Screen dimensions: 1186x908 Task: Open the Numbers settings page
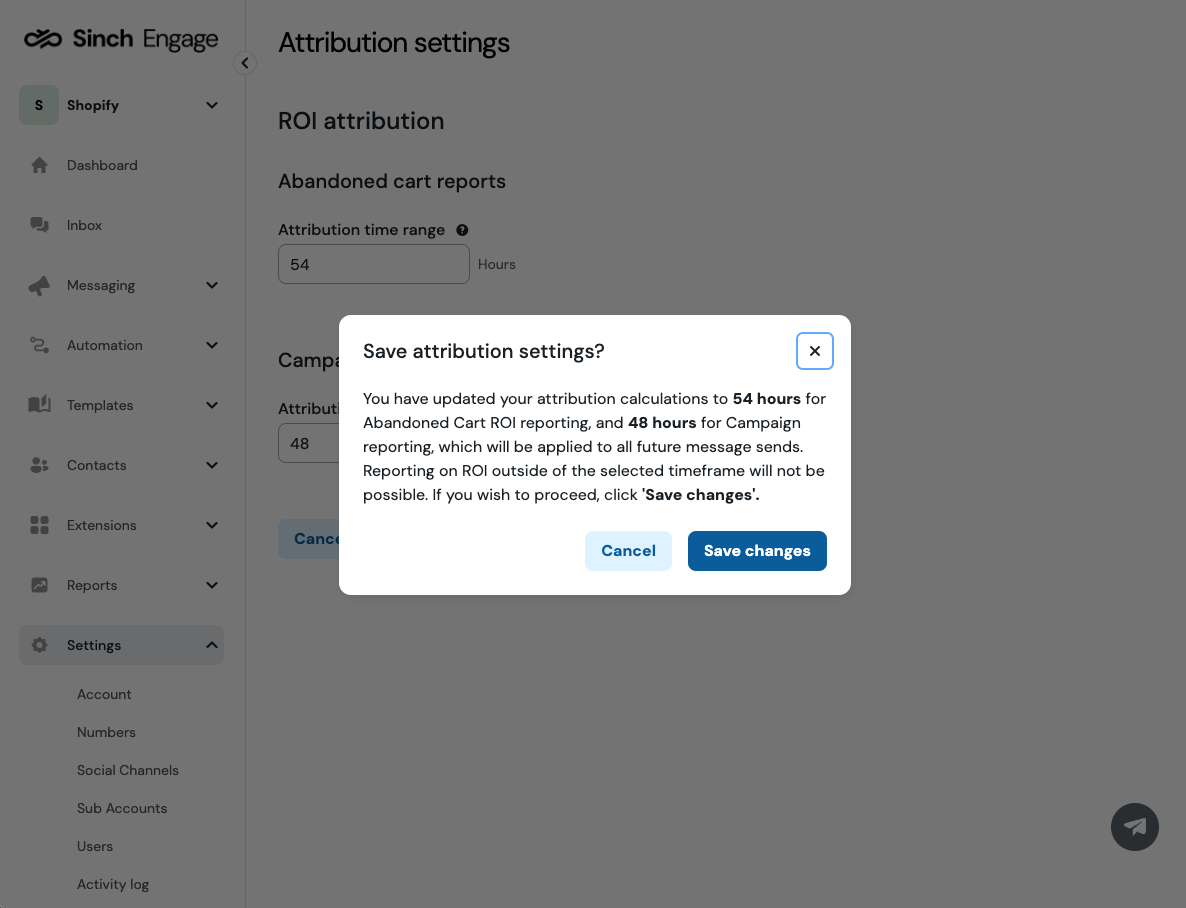(106, 732)
